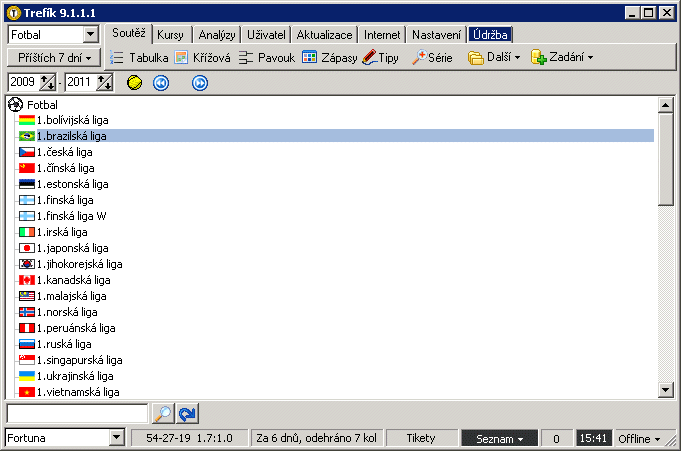
Task: Click the Bolivian flag icon
Action: (27, 120)
